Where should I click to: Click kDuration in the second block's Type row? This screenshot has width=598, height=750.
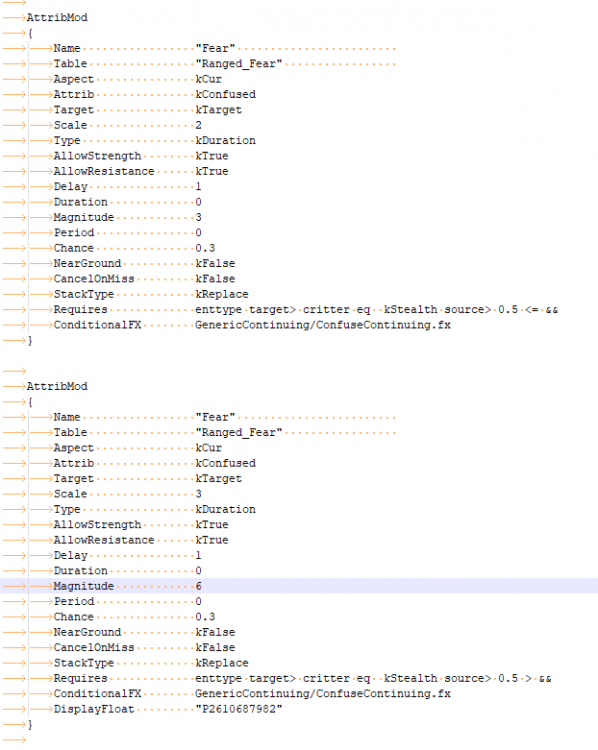[225, 509]
